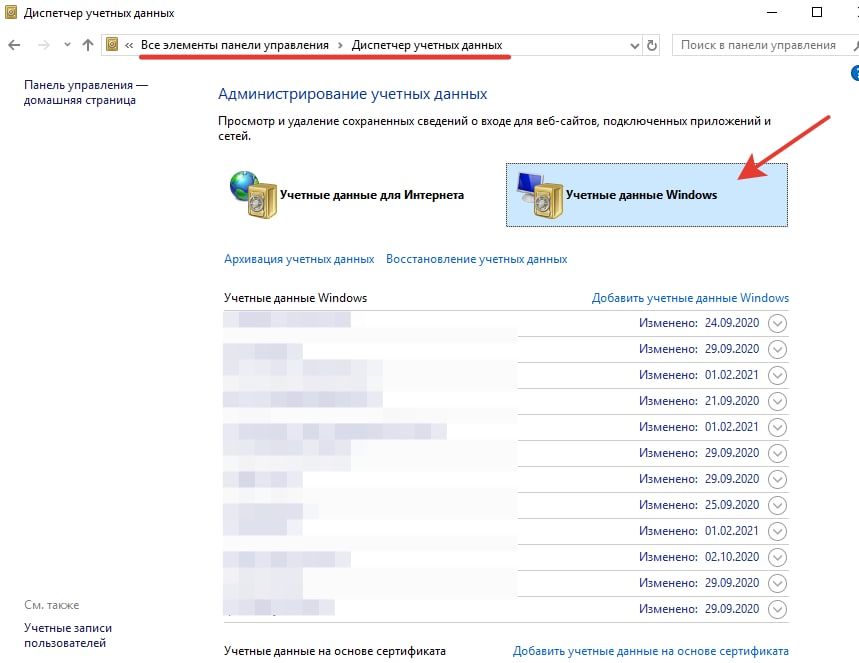Open the chevron after 'Все элементы панели управления'
This screenshot has height=663, width=859.
(x=340, y=45)
